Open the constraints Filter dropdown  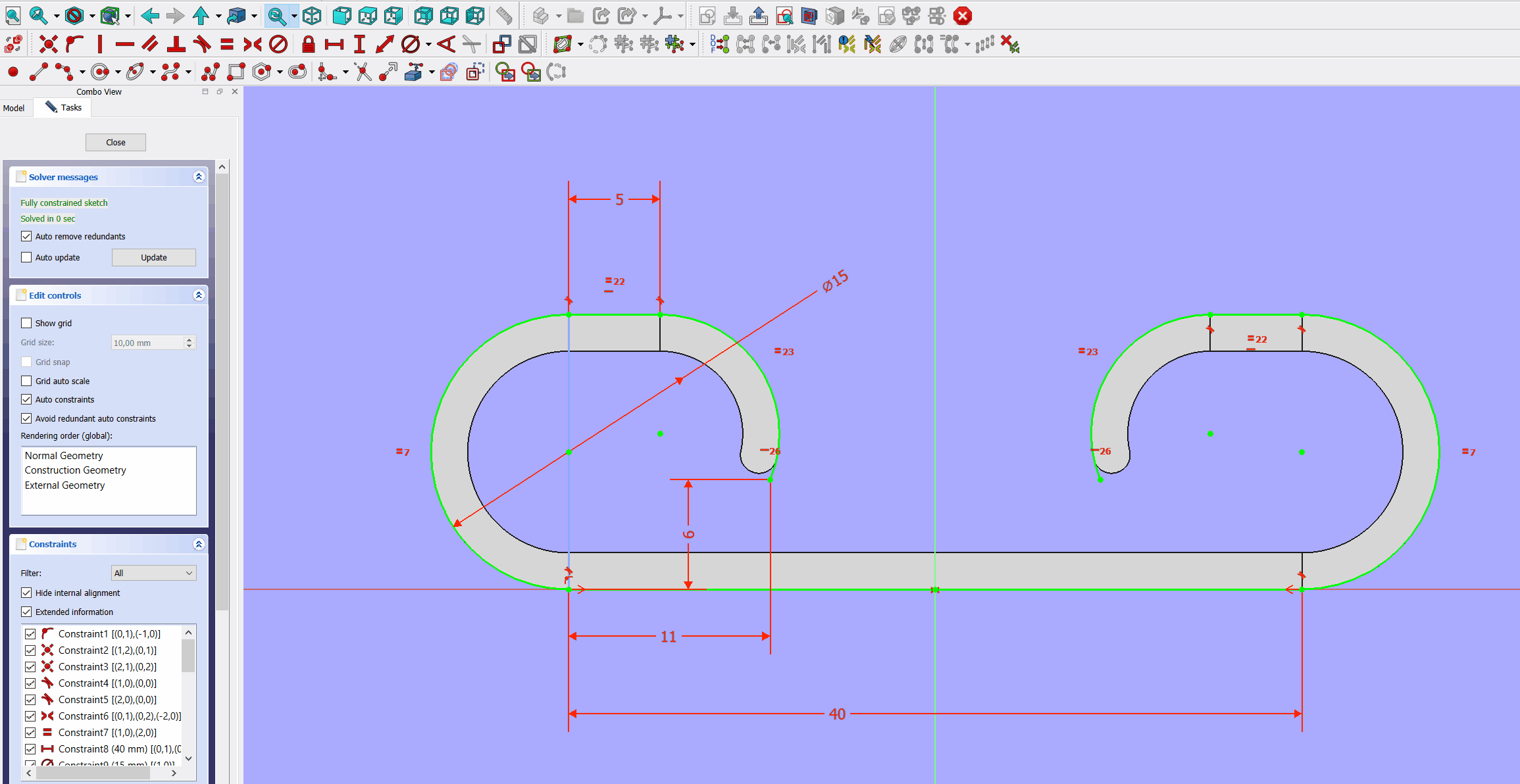[153, 573]
